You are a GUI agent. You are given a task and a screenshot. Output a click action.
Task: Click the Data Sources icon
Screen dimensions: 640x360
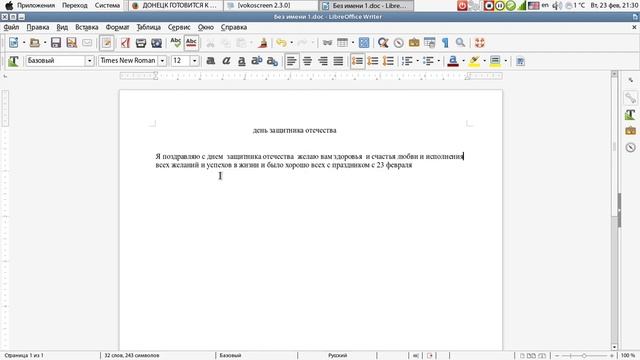point(429,43)
